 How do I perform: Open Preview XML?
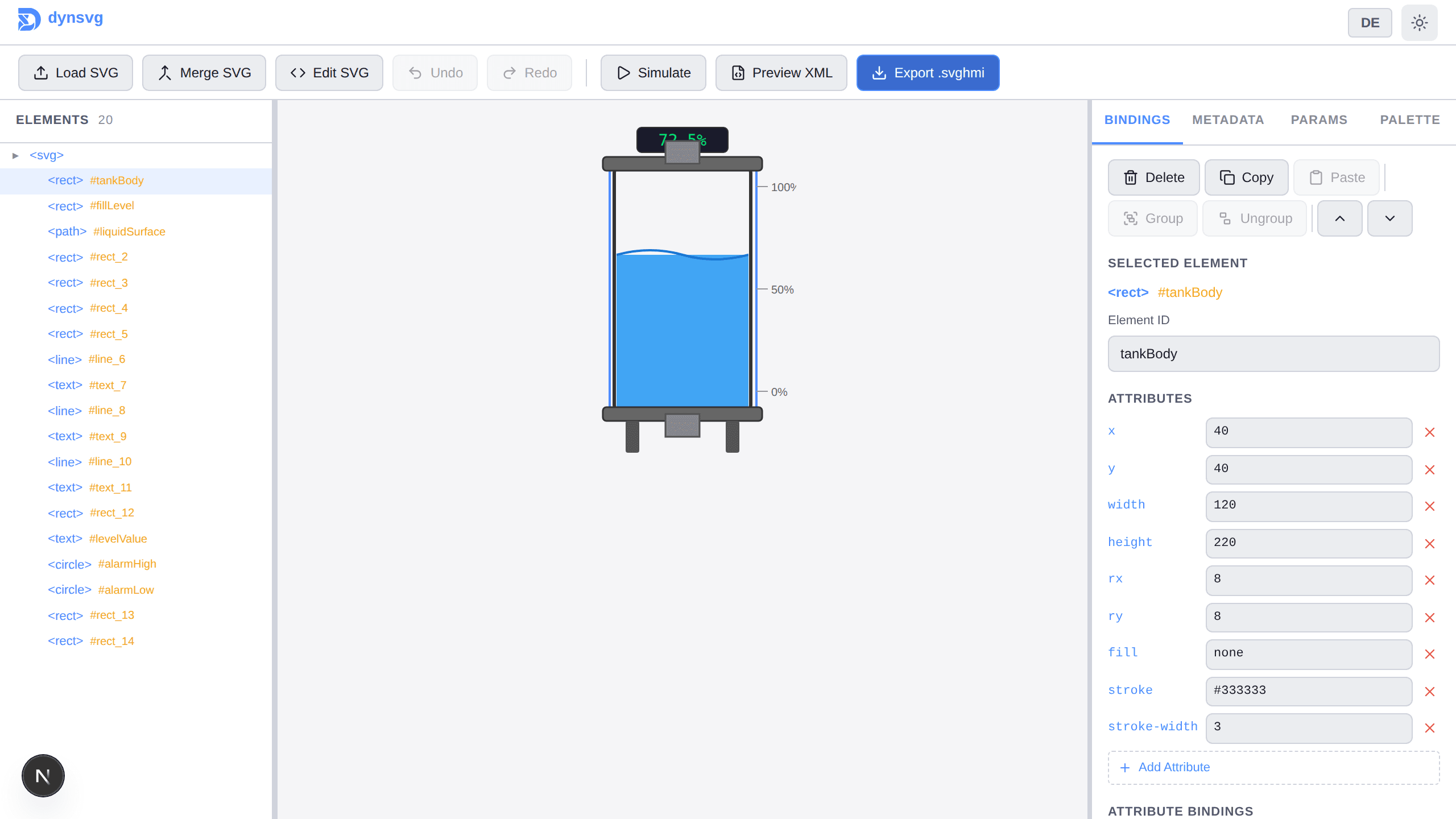[780, 72]
